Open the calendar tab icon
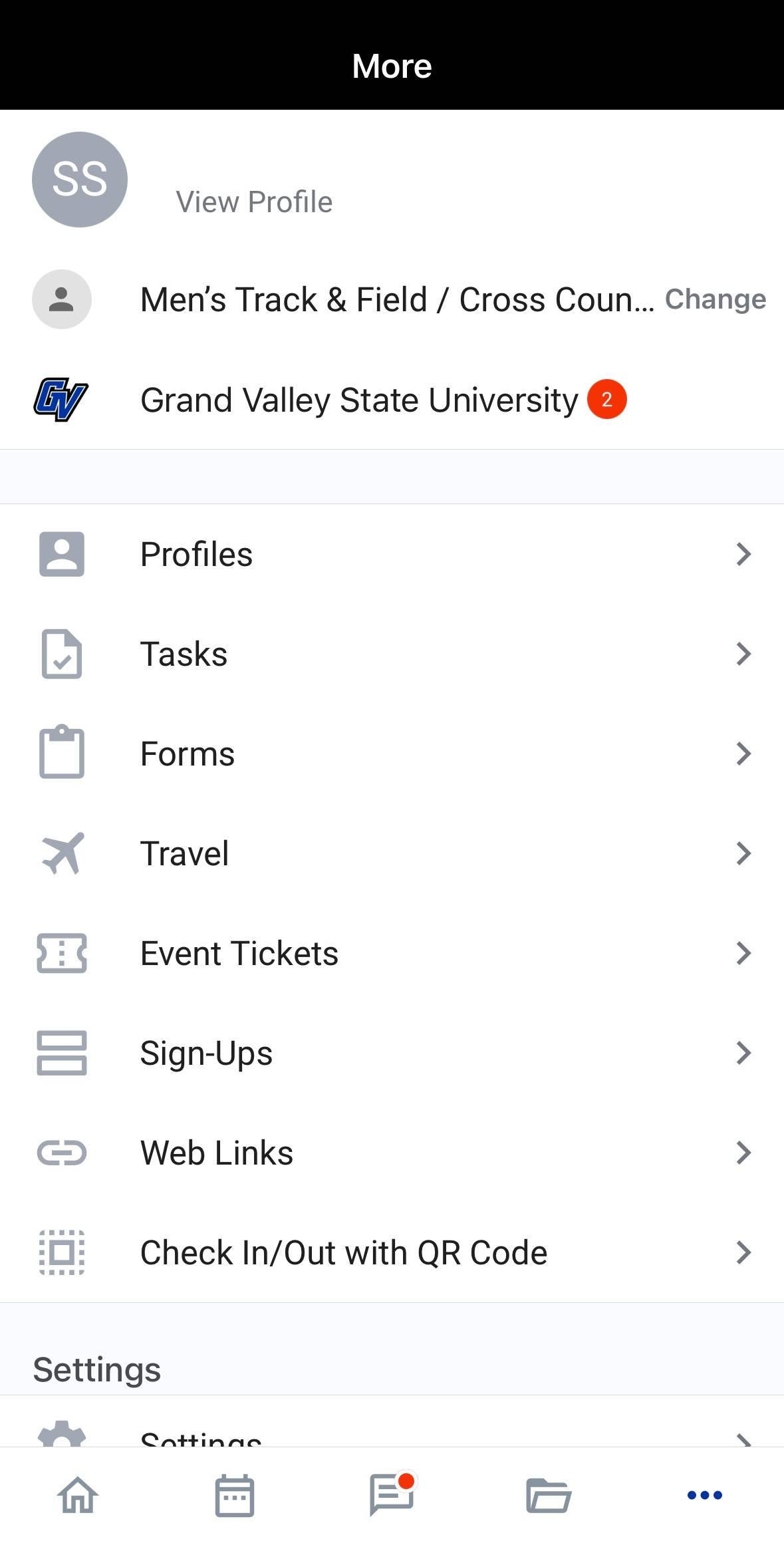Viewport: 784px width, 1561px height. (x=235, y=1495)
